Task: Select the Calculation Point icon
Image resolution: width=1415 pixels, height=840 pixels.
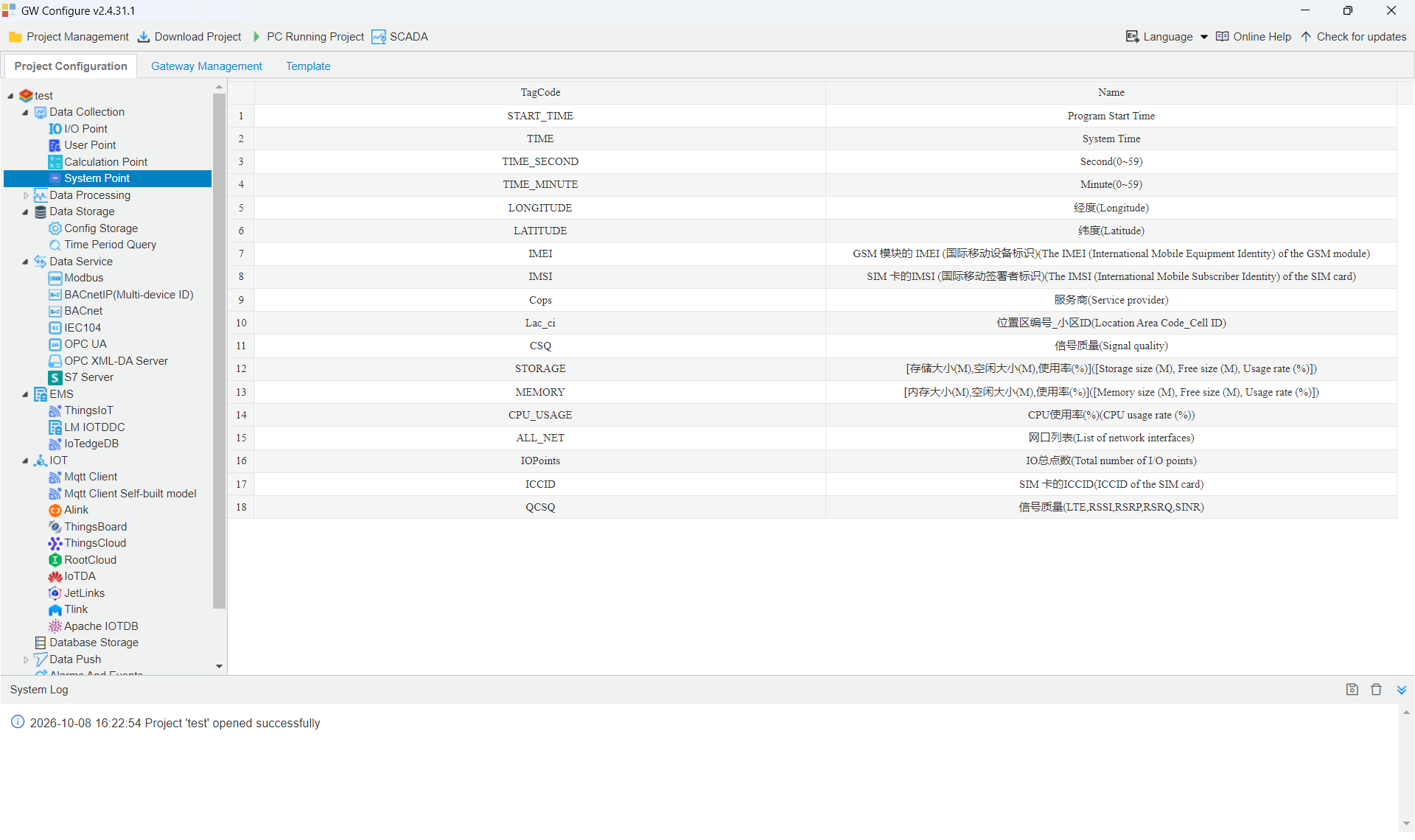Action: (x=55, y=162)
